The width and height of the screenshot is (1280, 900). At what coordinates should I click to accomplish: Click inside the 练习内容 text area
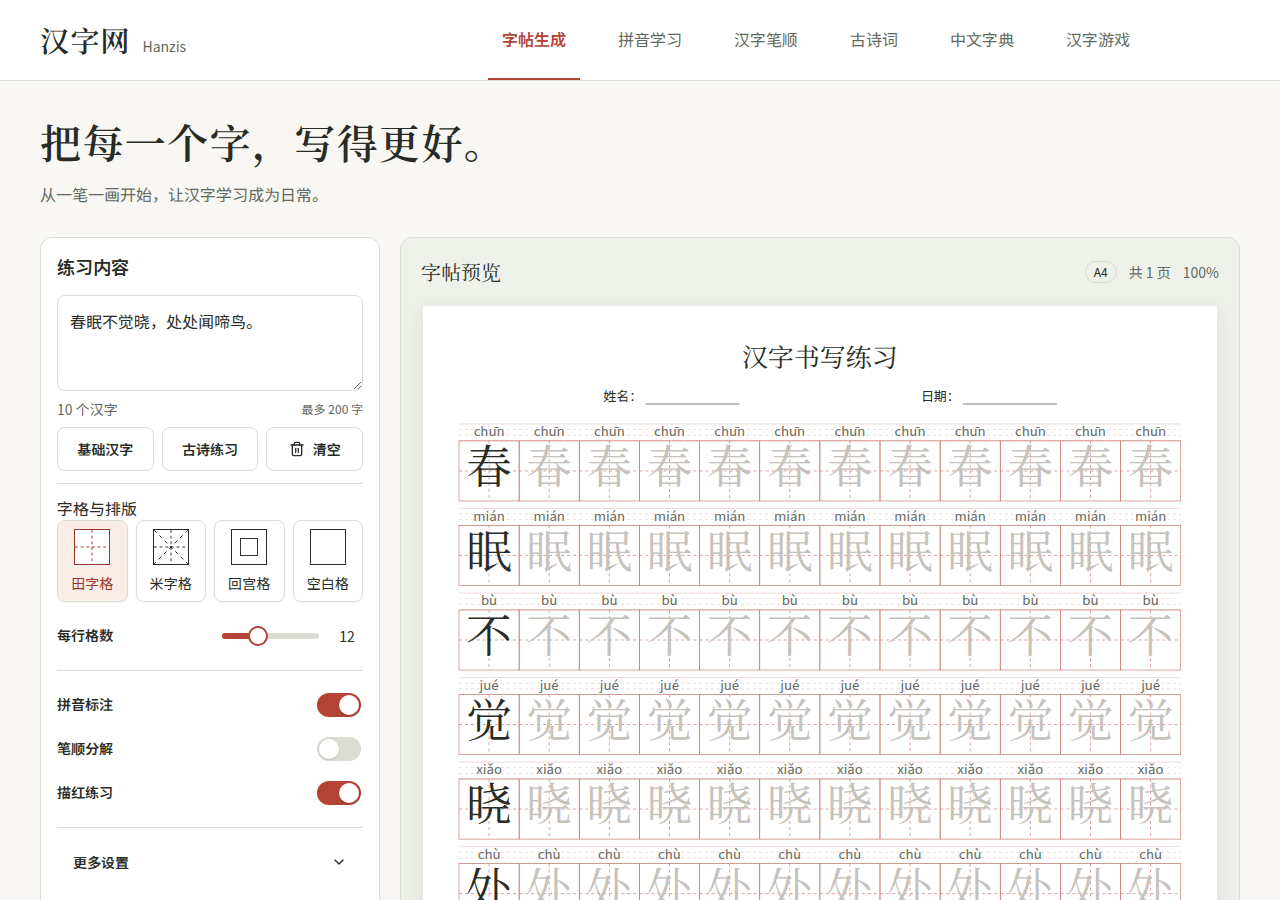210,343
